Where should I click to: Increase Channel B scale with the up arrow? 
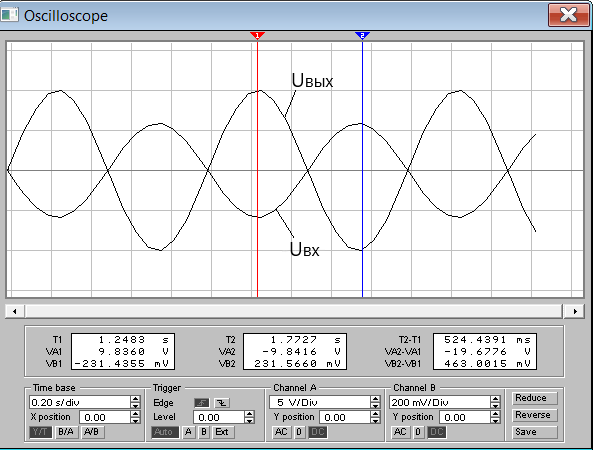click(x=495, y=399)
